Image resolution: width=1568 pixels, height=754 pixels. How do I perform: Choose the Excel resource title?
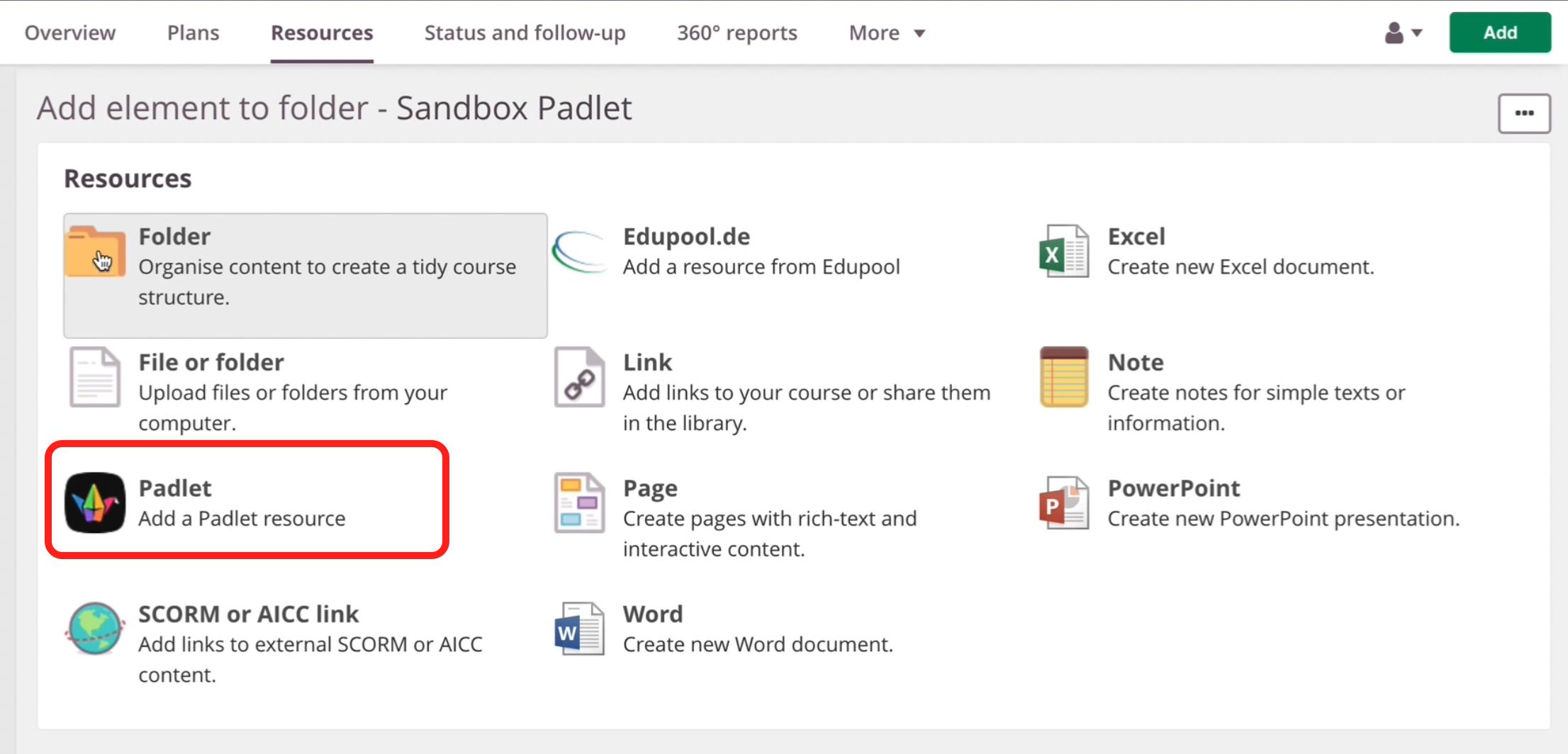tap(1136, 236)
